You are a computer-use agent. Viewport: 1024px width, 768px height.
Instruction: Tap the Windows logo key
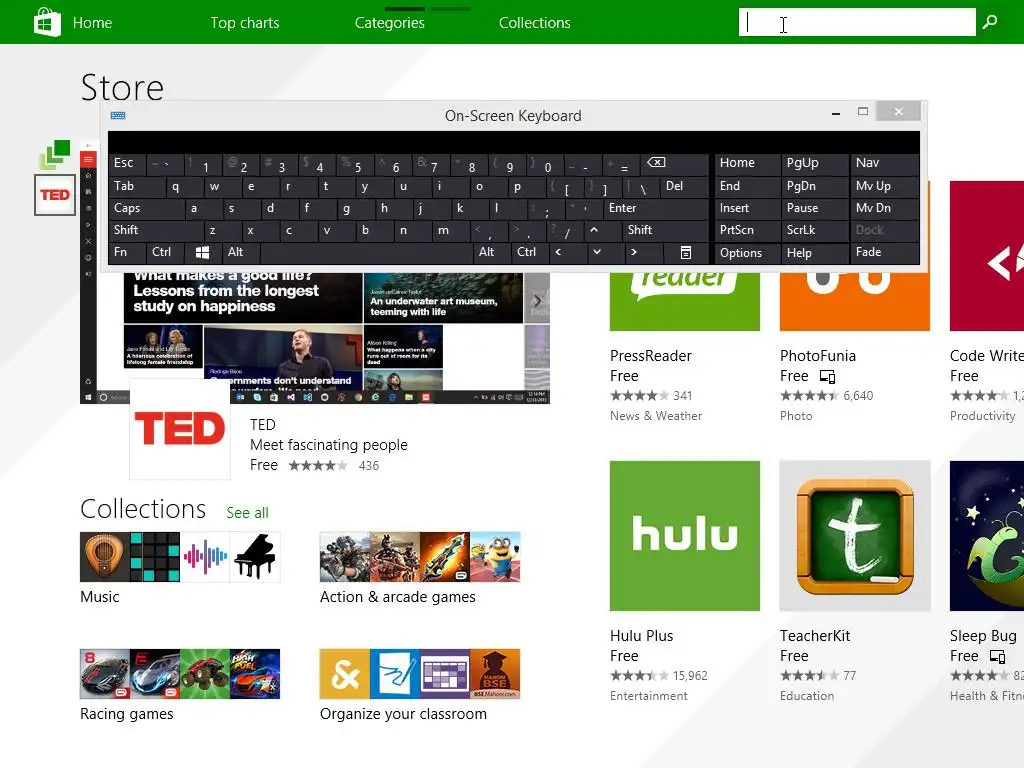(x=202, y=252)
